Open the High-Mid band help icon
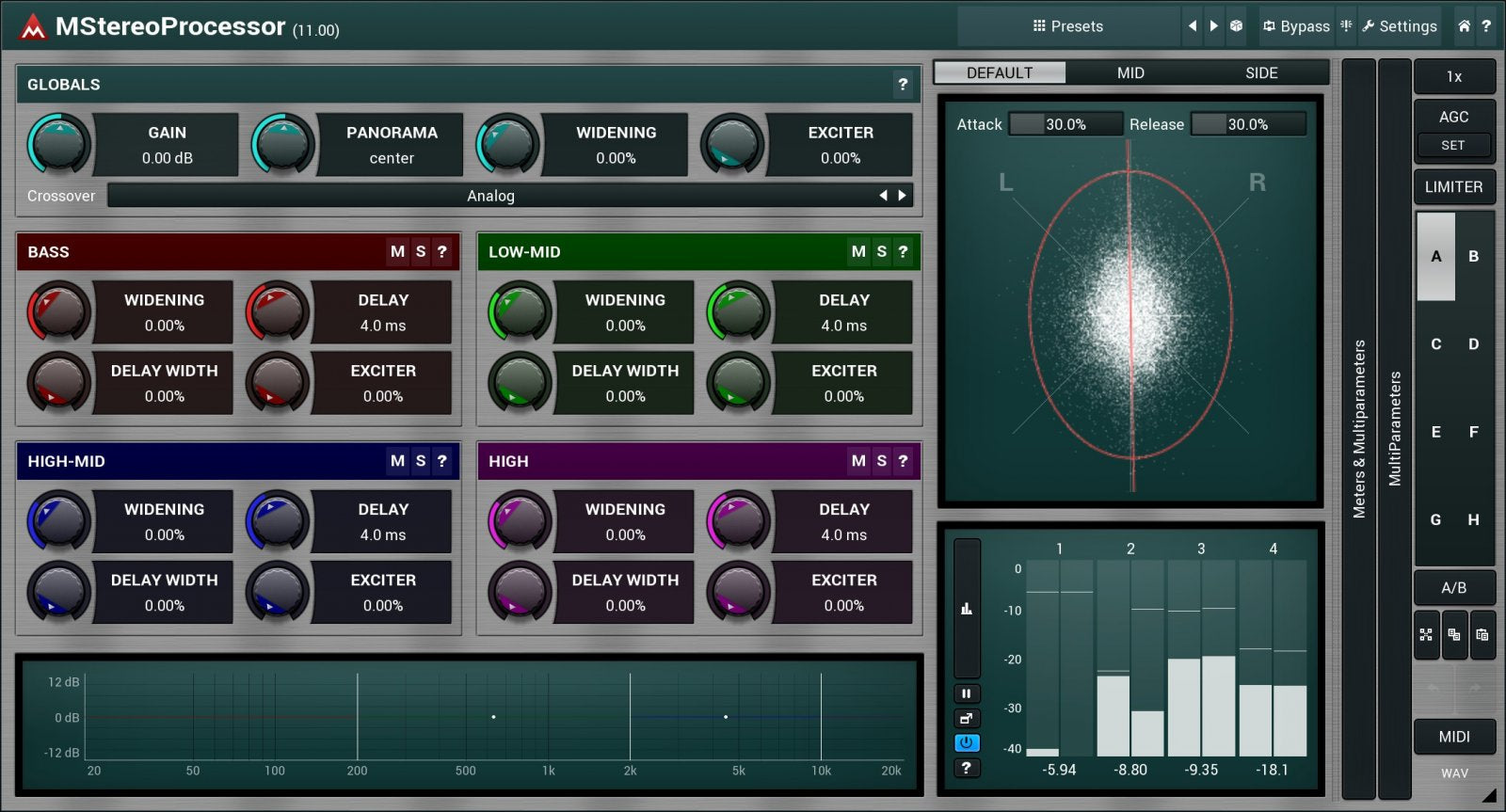 pos(441,461)
